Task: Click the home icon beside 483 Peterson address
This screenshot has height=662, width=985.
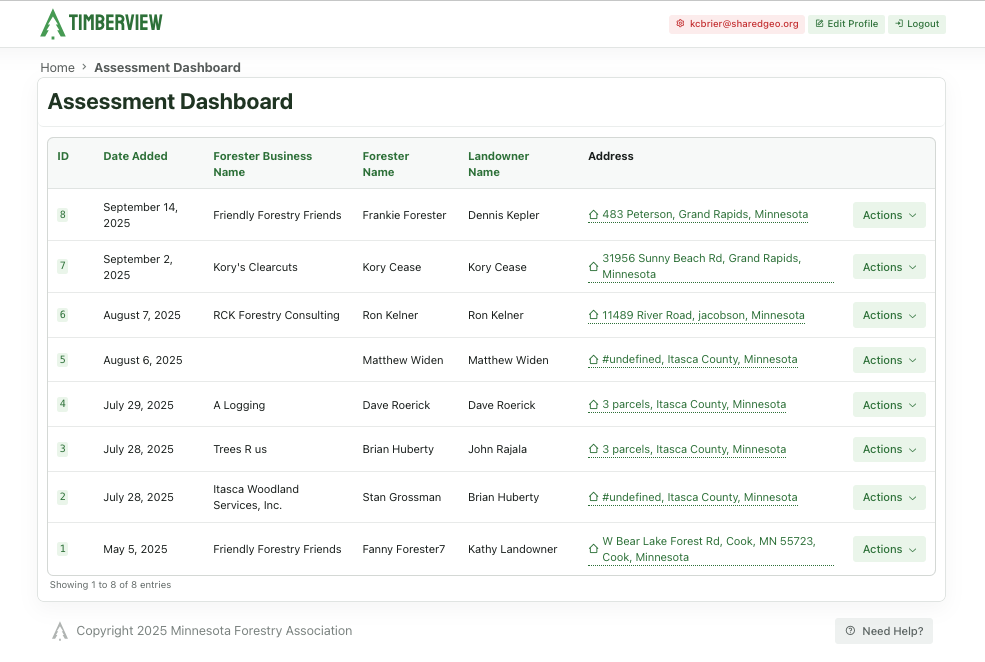Action: coord(594,215)
